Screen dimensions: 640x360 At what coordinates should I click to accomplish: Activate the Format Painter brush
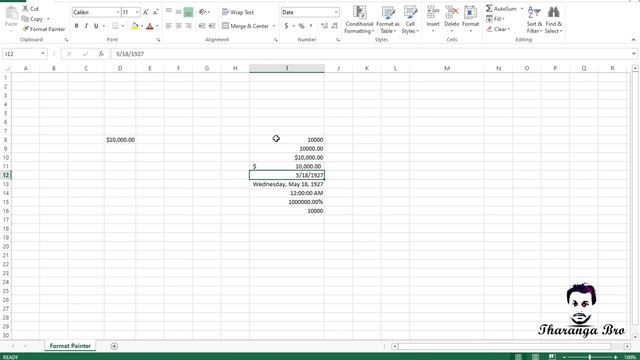(43, 29)
